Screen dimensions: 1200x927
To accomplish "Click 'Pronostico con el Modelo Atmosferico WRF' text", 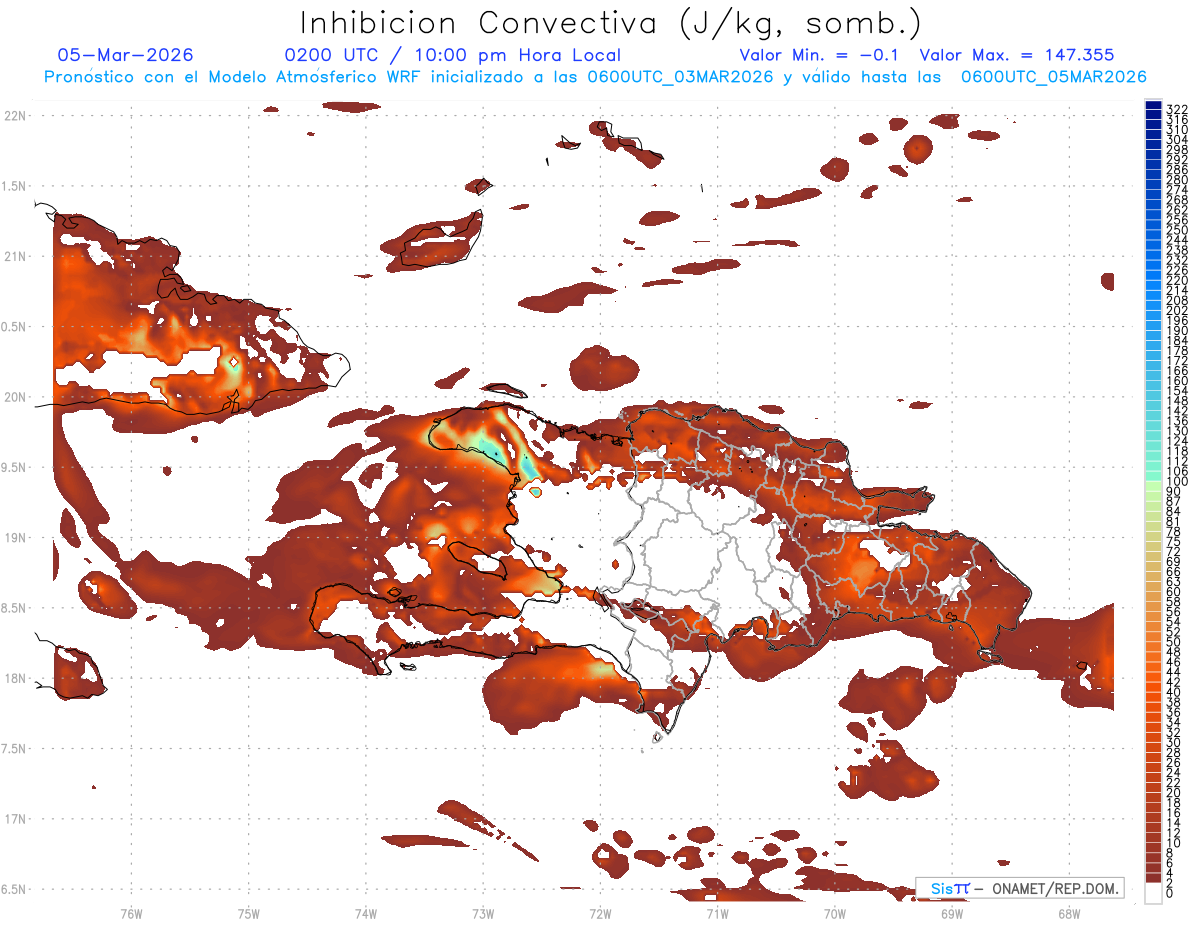I will [235, 76].
